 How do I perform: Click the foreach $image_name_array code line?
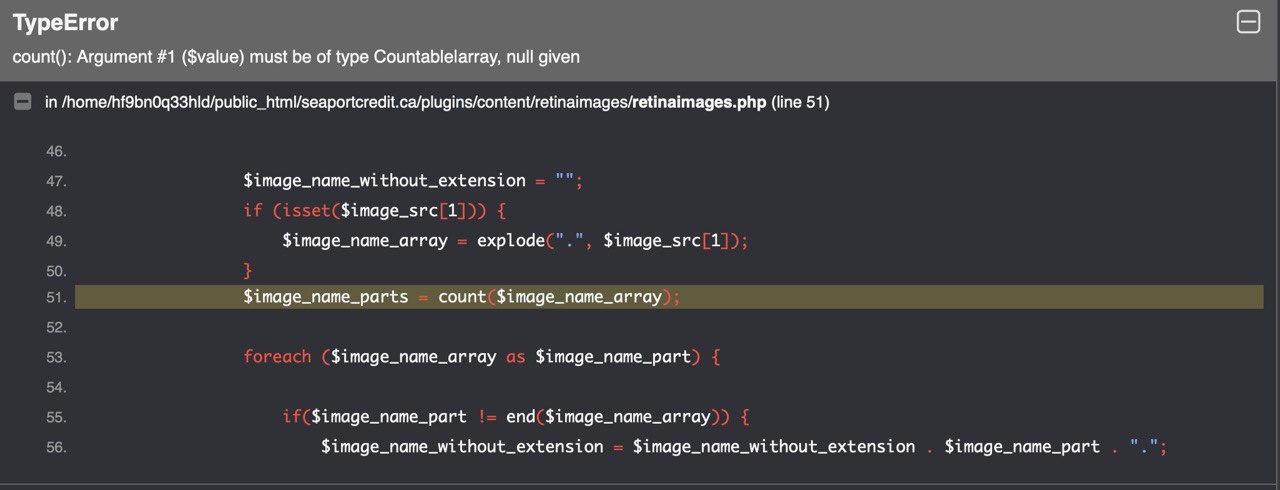(x=481, y=357)
